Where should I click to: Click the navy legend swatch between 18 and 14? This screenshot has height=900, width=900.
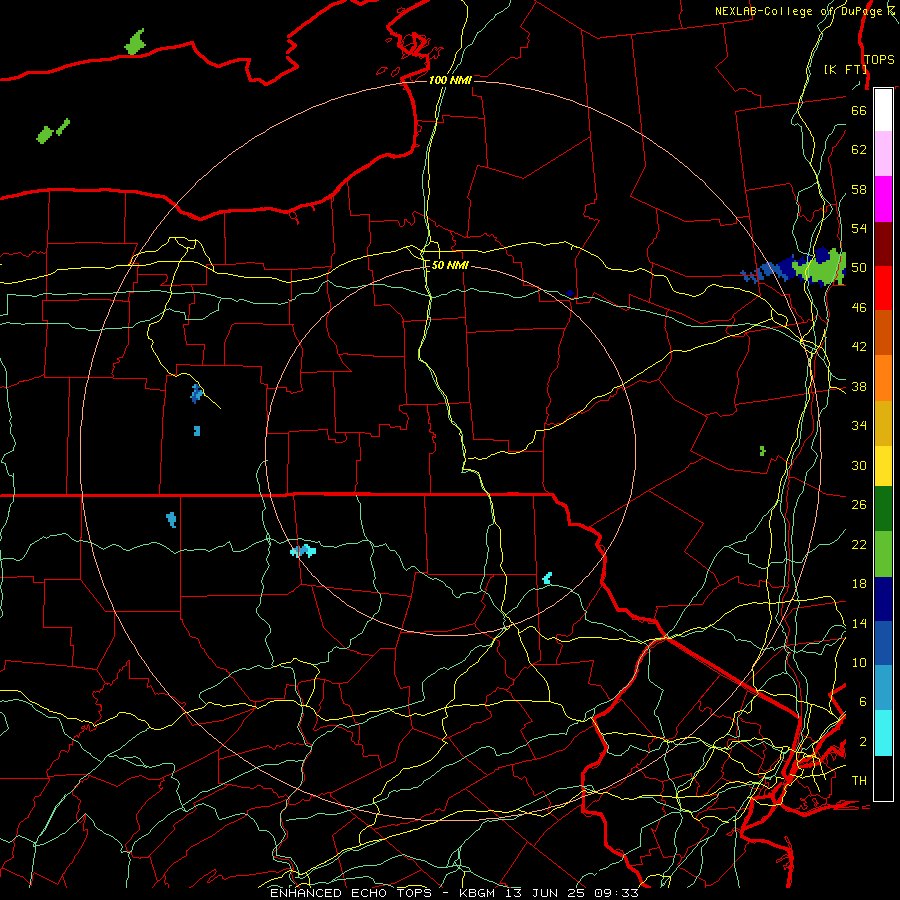pyautogui.click(x=883, y=599)
